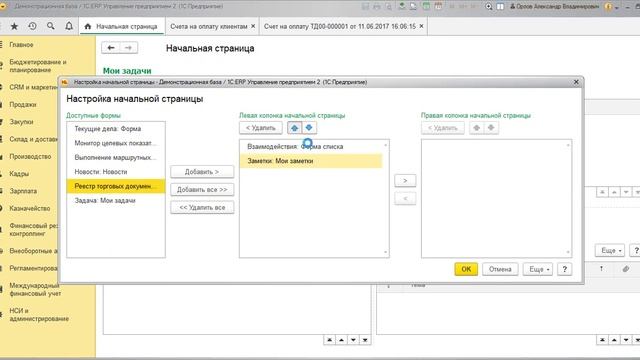Viewport: 640px width, 360px height.
Task: Open Бюджетирование и планирование section
Action: click(x=38, y=66)
